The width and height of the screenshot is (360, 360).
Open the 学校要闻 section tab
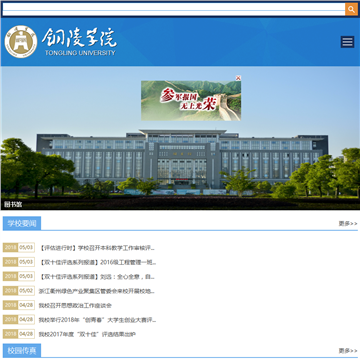click(22, 223)
